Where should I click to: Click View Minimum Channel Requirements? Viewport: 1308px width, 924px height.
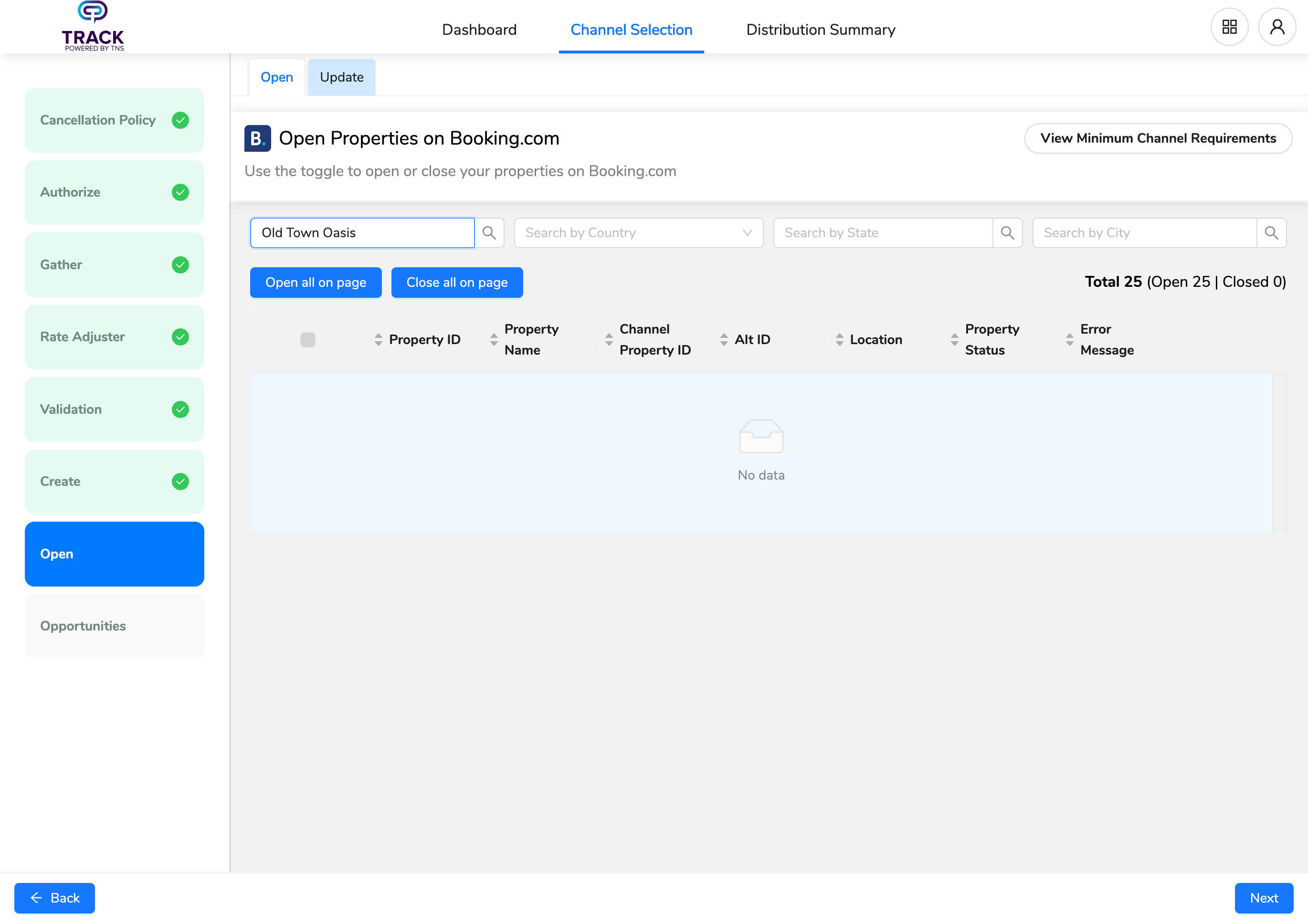(x=1158, y=138)
